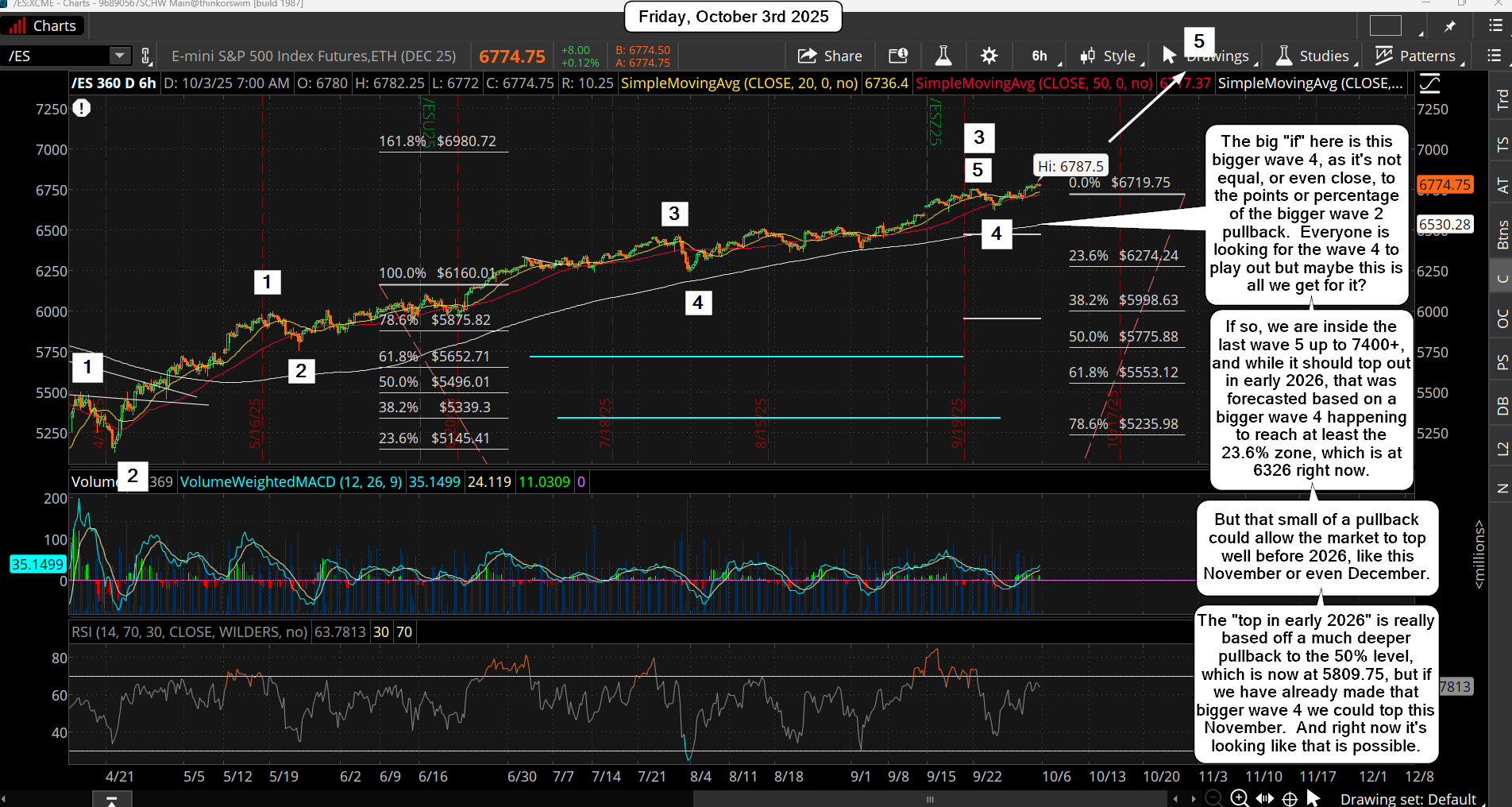1512x807 pixels.
Task: Click Drawing set: Default selector
Action: pyautogui.click(x=1407, y=798)
